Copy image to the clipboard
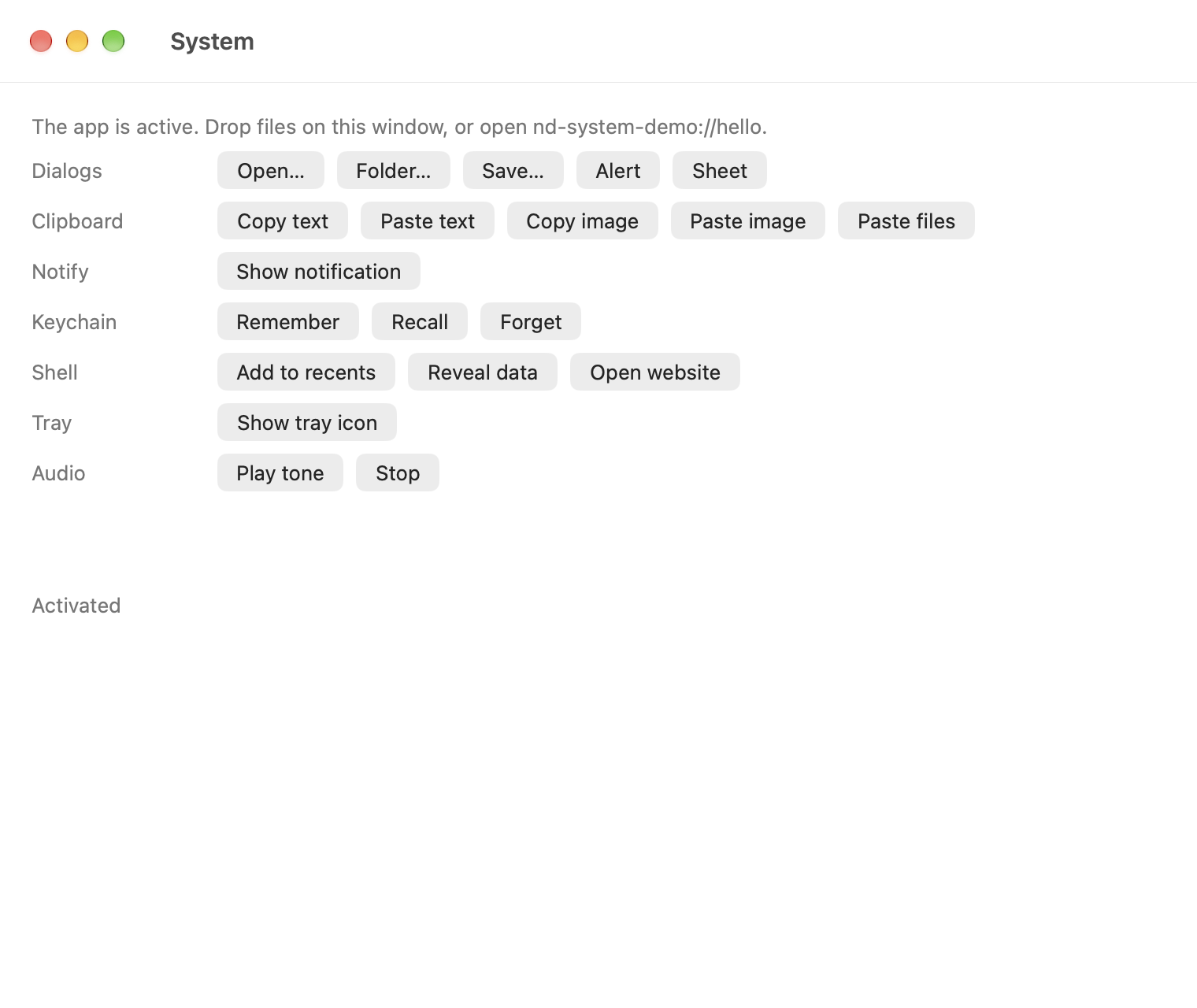 tap(583, 220)
